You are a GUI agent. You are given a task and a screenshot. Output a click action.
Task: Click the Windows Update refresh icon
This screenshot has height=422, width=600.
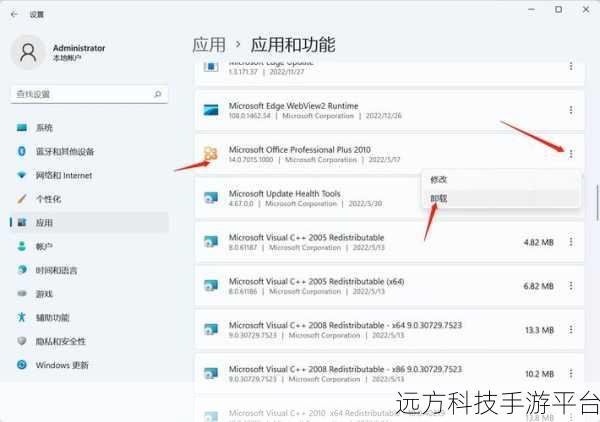(x=22, y=365)
